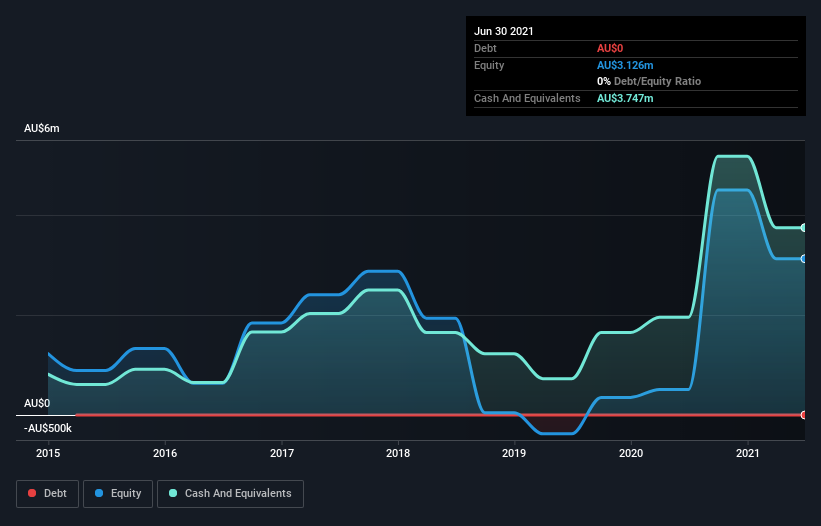The image size is (821, 526).
Task: Click the 2019 x-axis label
Action: pos(514,453)
